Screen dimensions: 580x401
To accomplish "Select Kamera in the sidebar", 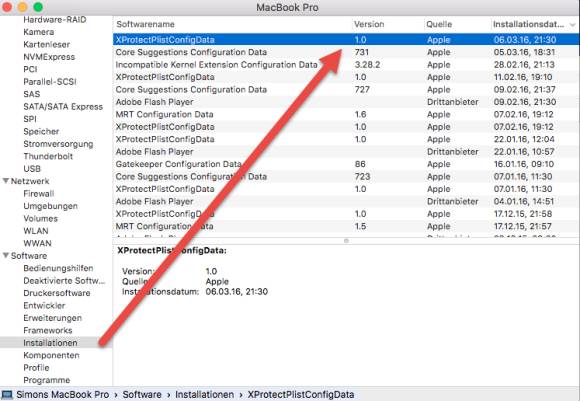I will tap(38, 32).
